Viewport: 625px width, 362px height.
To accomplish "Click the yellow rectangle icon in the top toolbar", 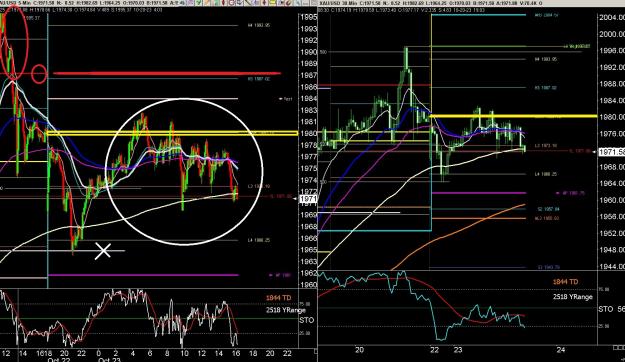I will (272, 2).
